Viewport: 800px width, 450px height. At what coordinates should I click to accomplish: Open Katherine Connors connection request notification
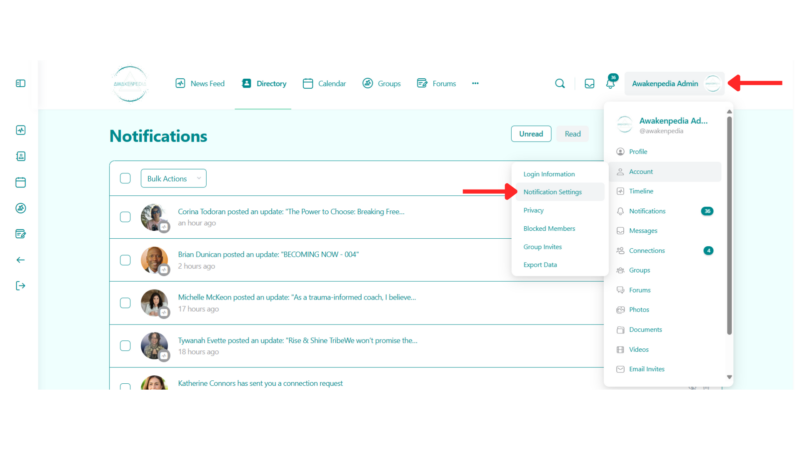point(260,383)
